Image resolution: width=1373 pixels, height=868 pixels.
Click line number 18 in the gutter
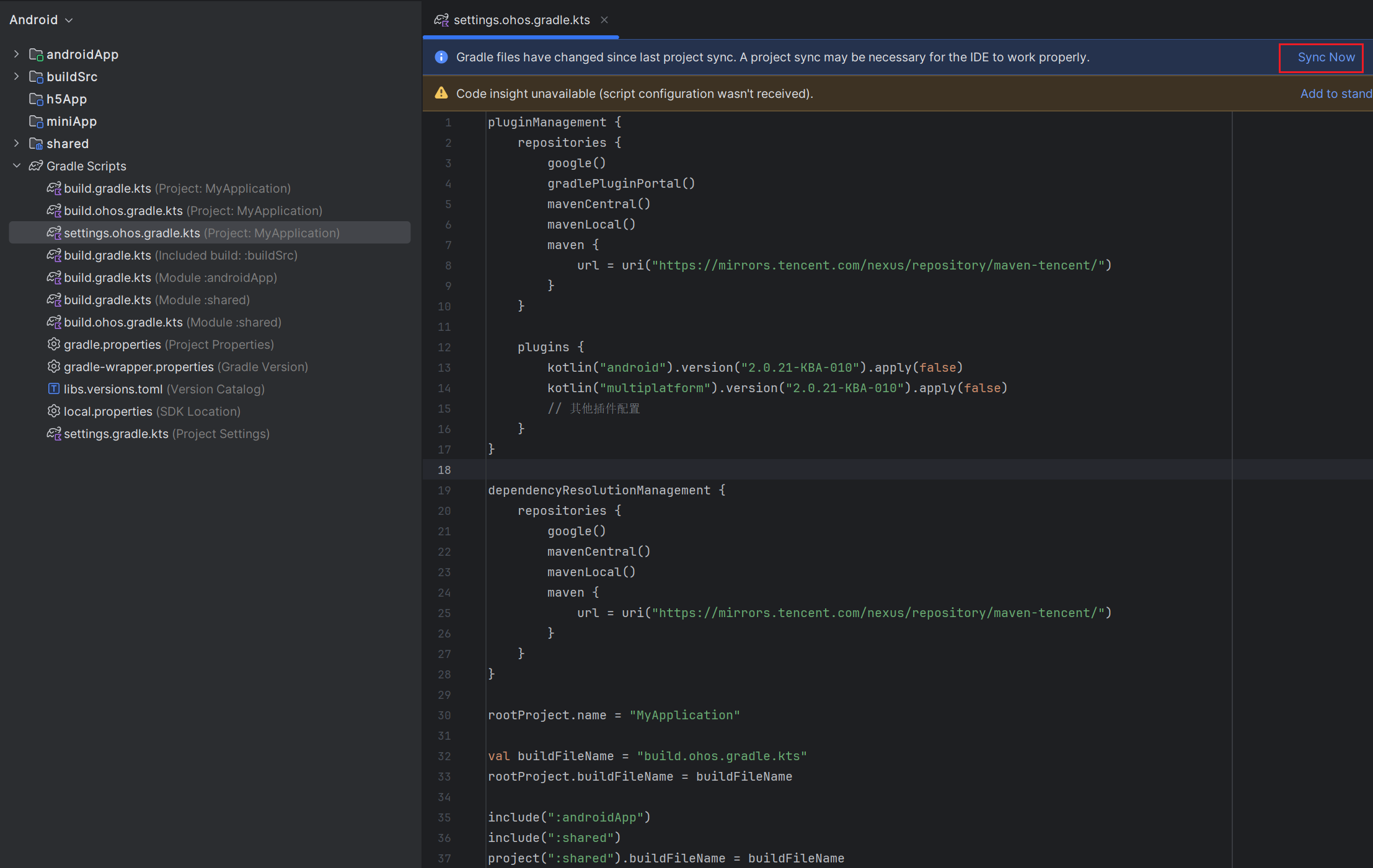pos(444,470)
